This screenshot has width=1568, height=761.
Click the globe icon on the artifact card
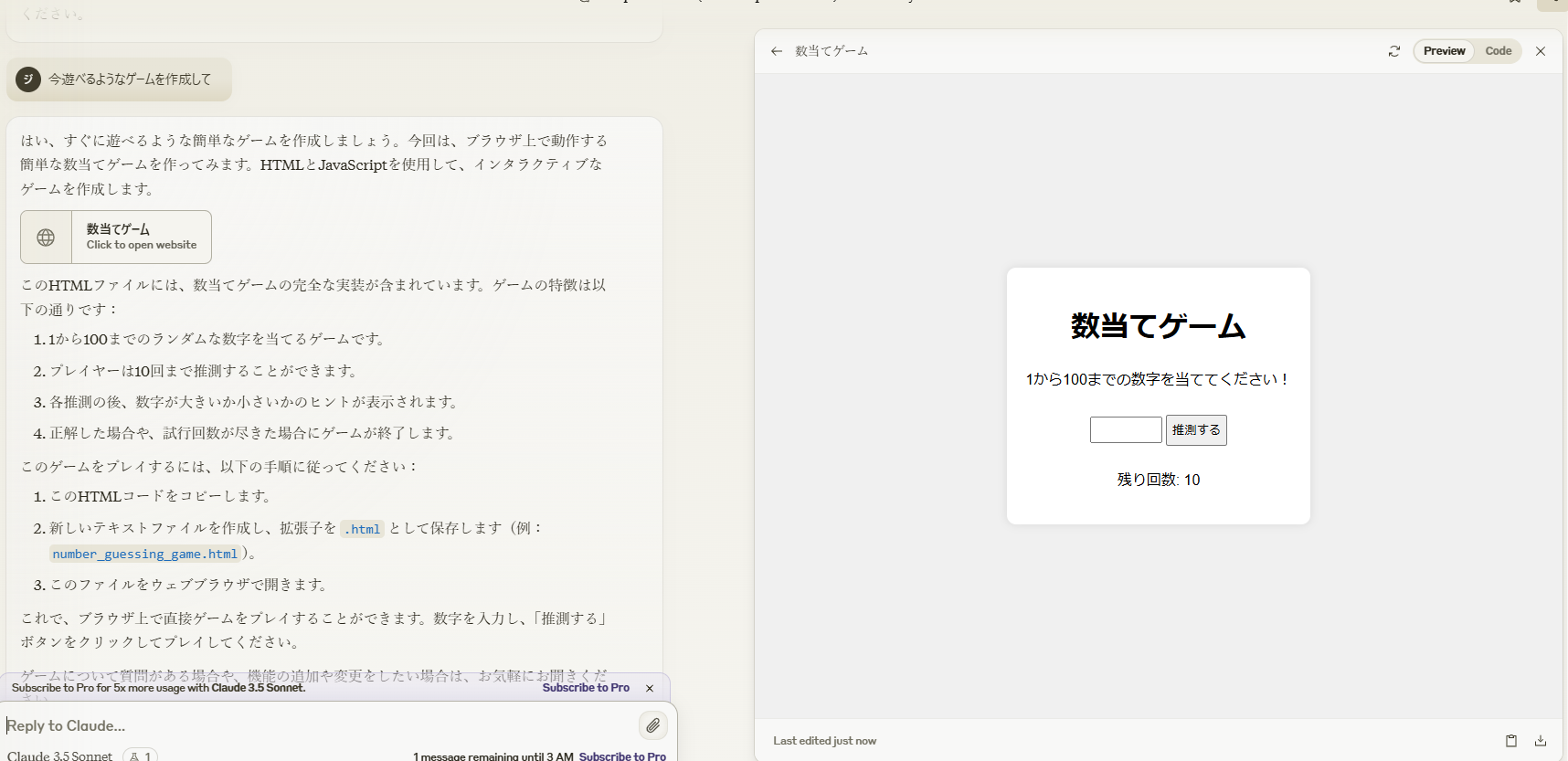point(46,238)
